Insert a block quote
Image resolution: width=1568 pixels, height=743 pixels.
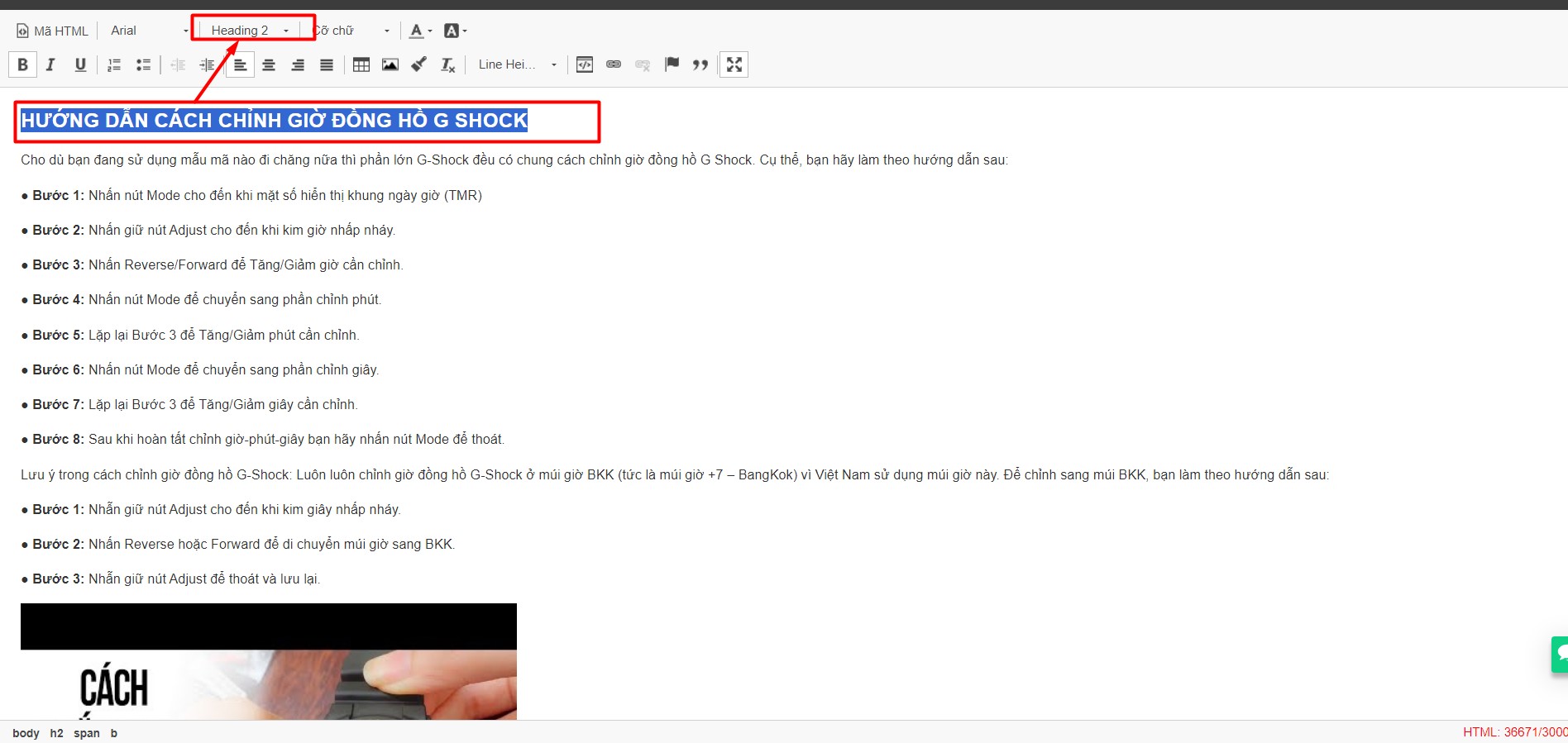(700, 64)
